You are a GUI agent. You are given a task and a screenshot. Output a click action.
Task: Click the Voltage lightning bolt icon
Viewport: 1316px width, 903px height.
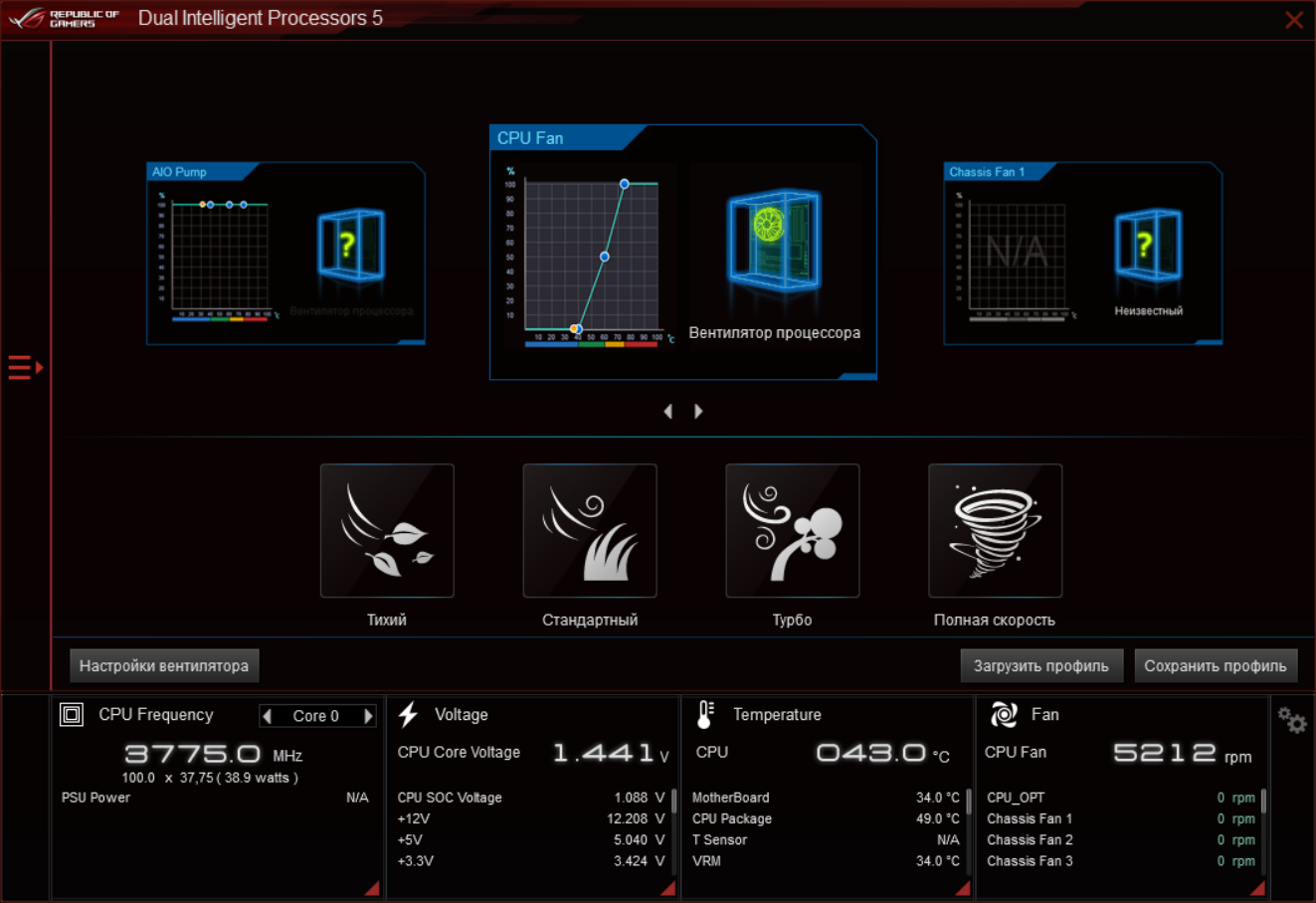pyautogui.click(x=408, y=714)
